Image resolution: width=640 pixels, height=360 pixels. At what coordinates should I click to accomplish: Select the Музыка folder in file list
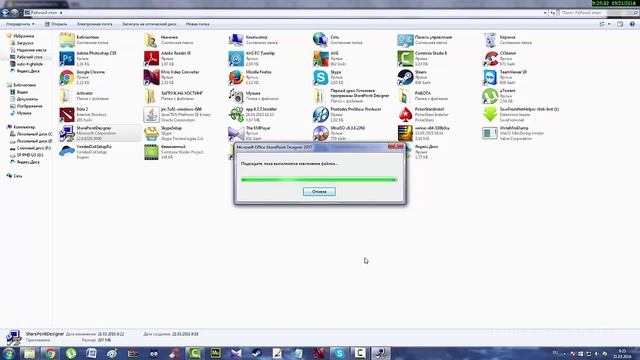tap(236, 96)
